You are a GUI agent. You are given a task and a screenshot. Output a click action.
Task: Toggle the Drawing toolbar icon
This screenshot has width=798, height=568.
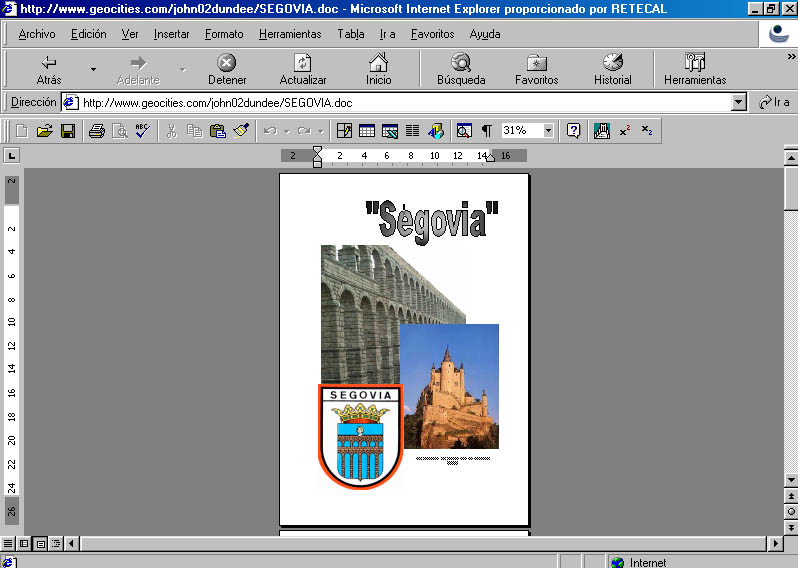pyautogui.click(x=436, y=131)
